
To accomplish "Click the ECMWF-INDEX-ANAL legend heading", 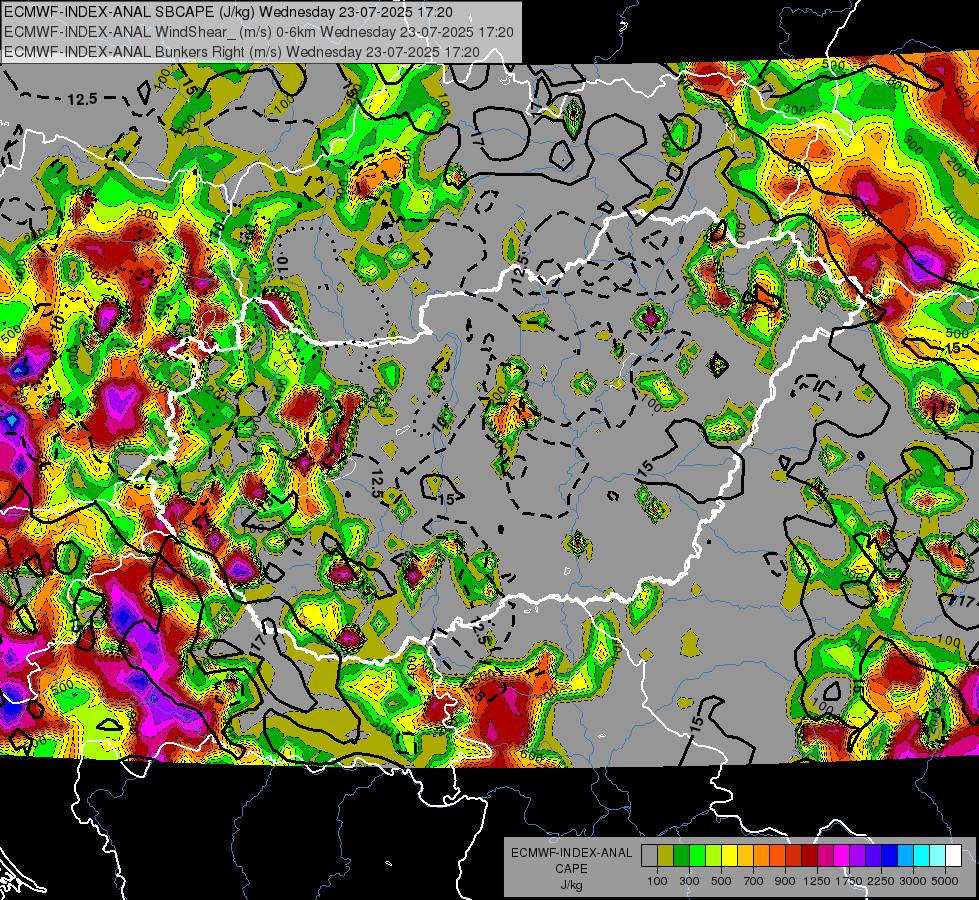I will click(572, 853).
